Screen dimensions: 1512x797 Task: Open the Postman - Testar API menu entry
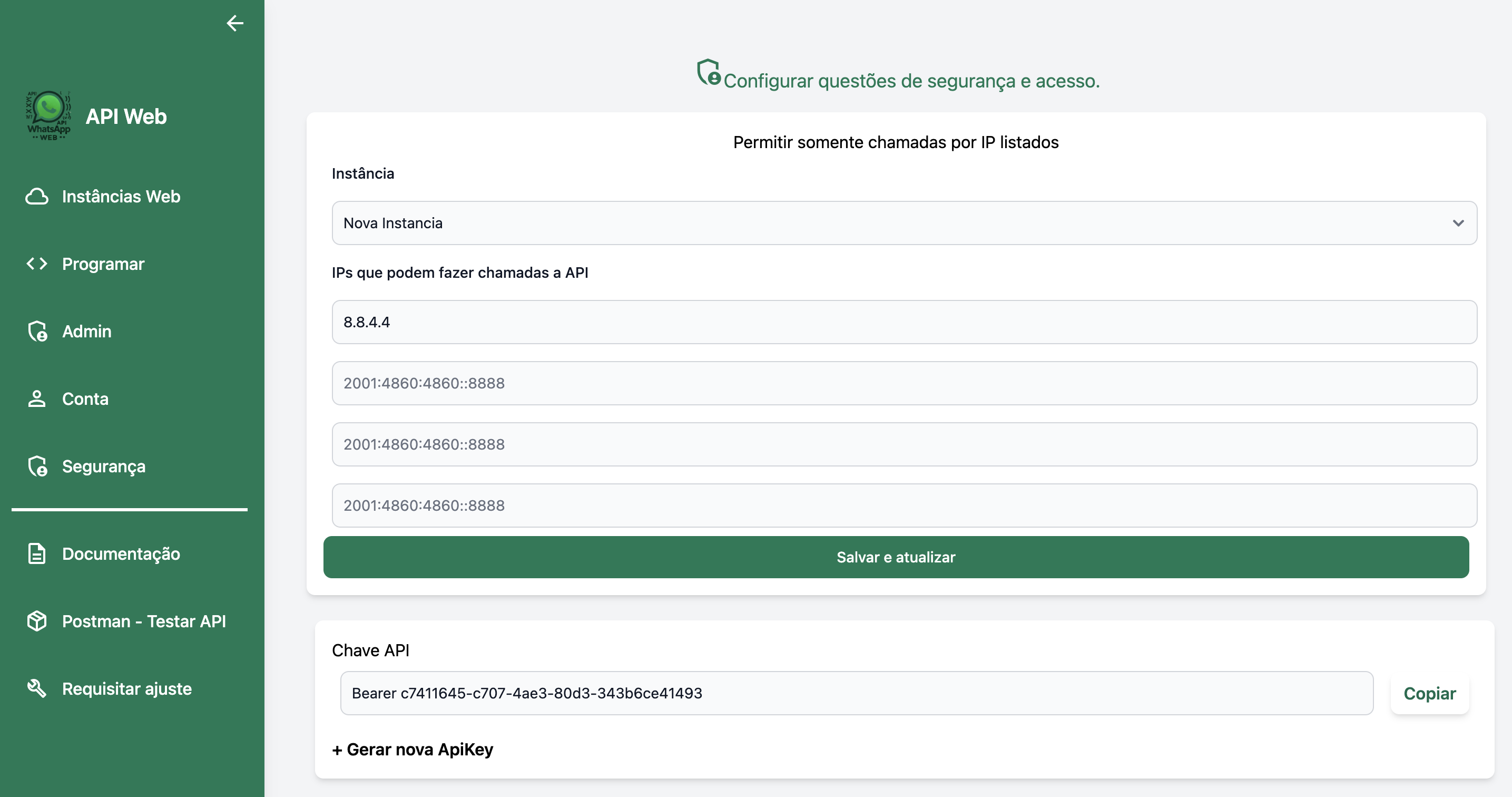(144, 621)
